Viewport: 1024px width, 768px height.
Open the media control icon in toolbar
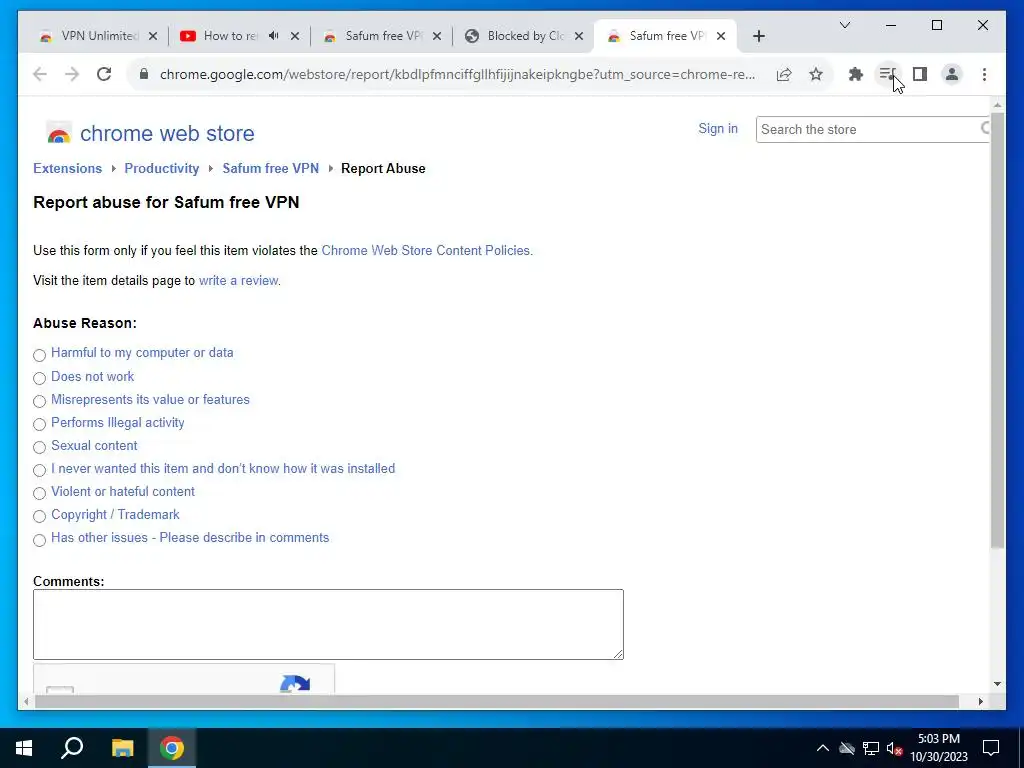[x=888, y=74]
